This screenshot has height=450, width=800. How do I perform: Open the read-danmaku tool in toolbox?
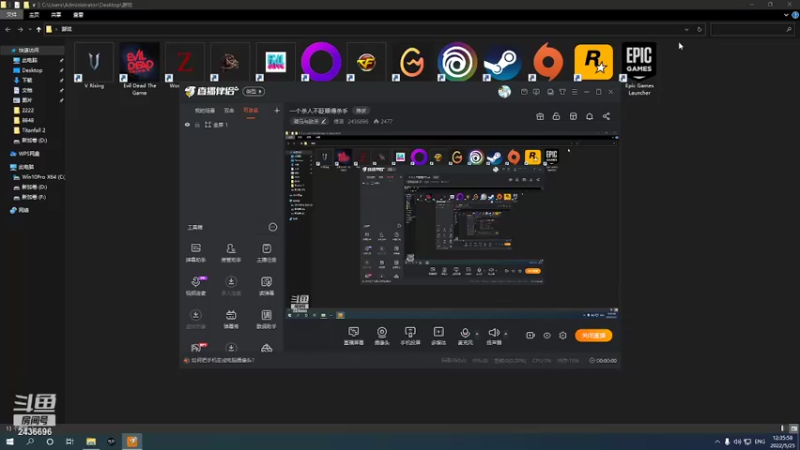(266, 286)
